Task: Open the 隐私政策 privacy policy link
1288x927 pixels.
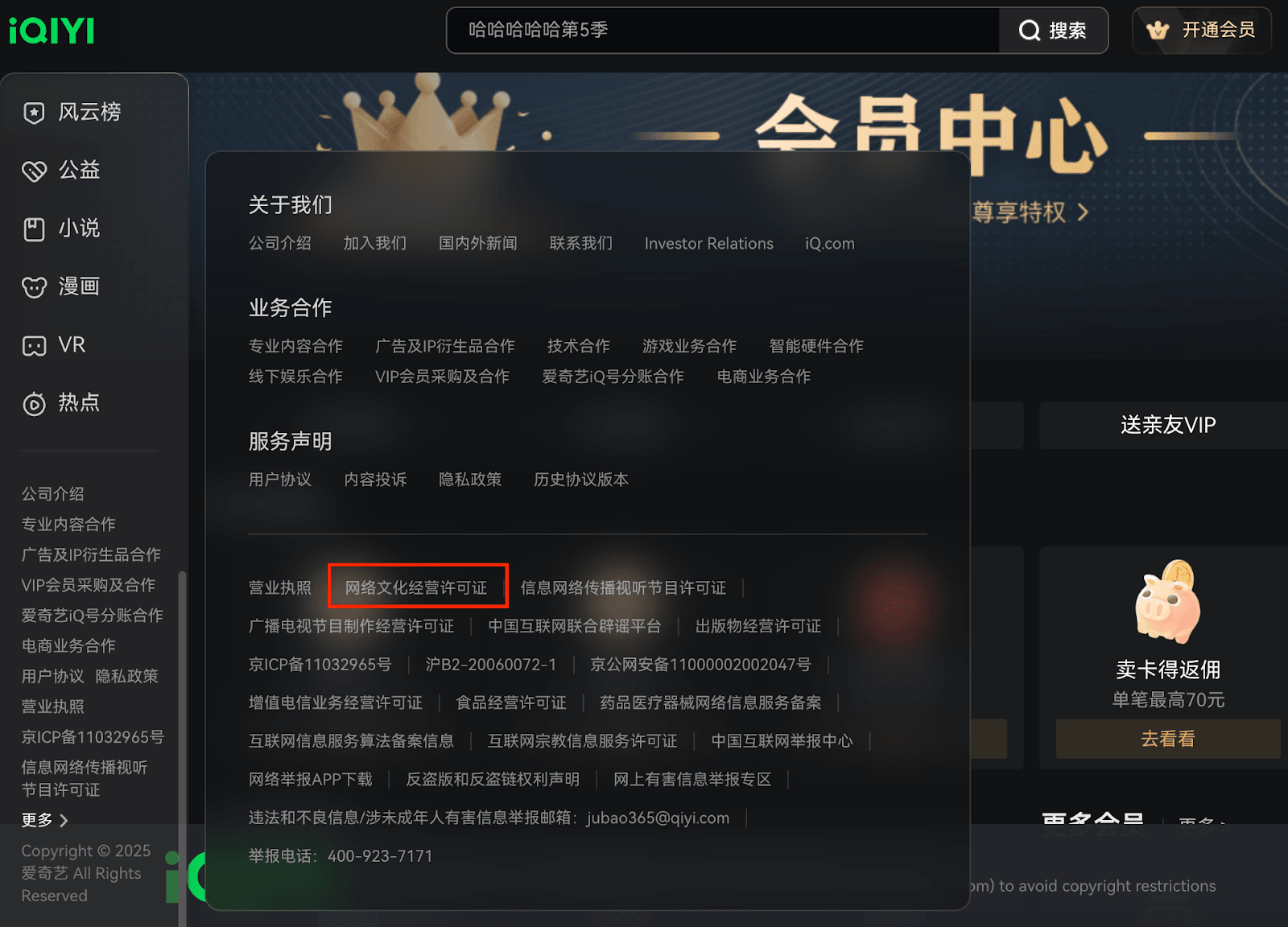Action: [x=470, y=480]
